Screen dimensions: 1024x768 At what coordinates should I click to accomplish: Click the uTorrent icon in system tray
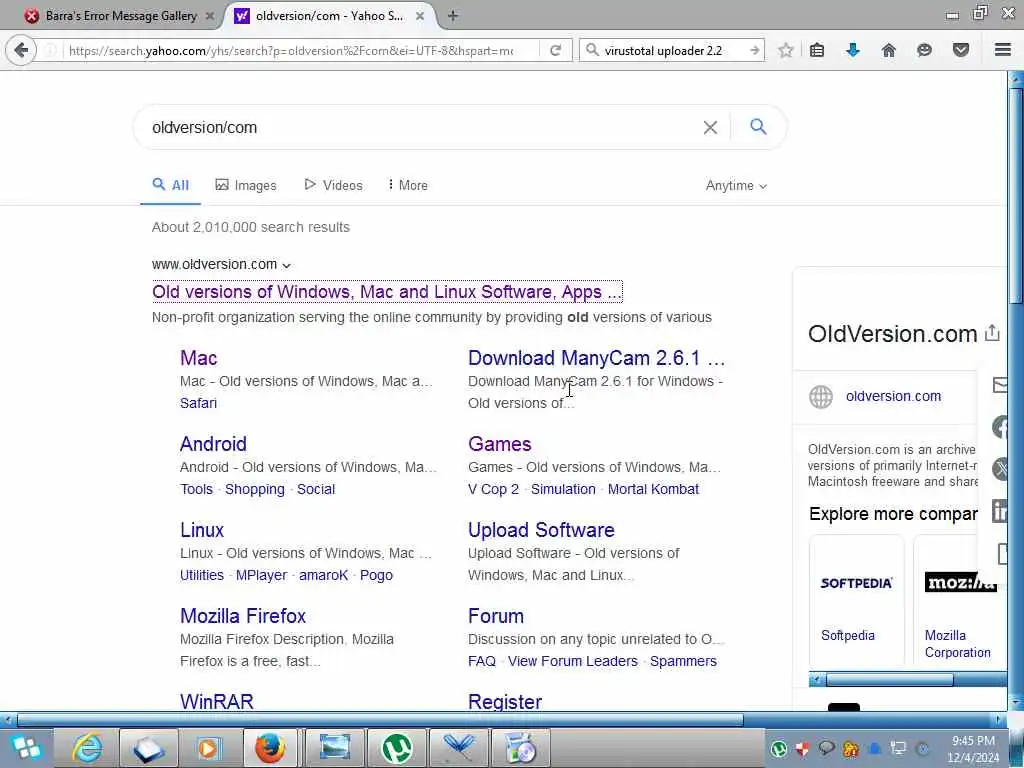click(778, 748)
